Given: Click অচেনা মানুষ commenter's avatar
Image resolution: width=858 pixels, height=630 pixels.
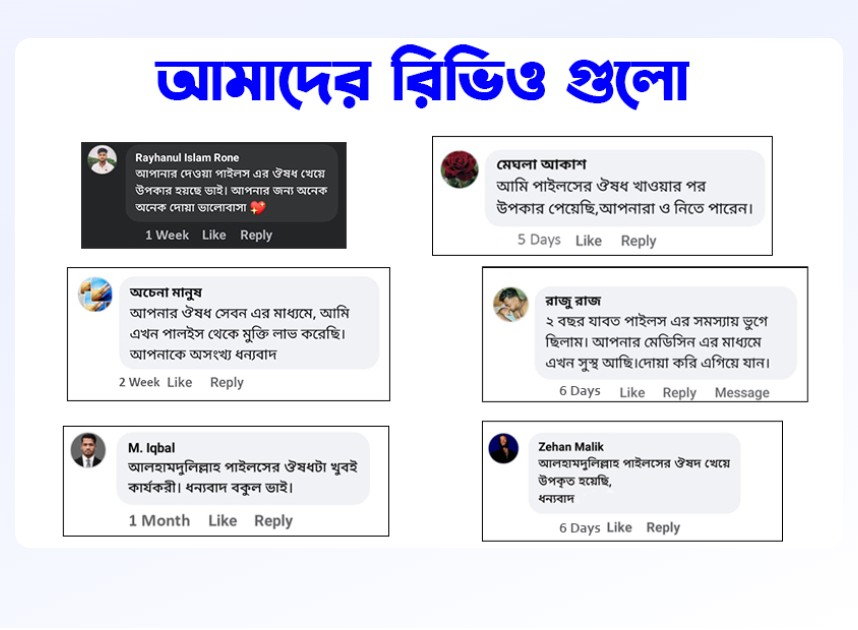Looking at the screenshot, I should [95, 294].
